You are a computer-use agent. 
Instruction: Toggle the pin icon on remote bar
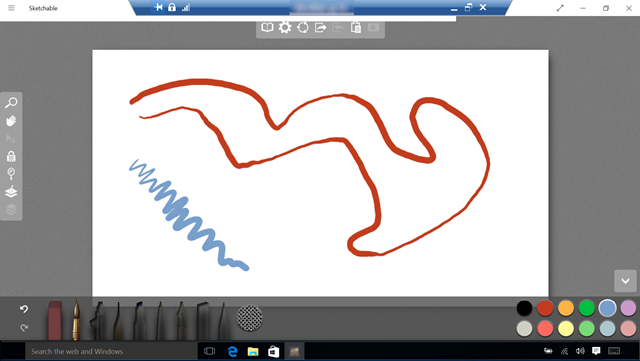click(159, 7)
